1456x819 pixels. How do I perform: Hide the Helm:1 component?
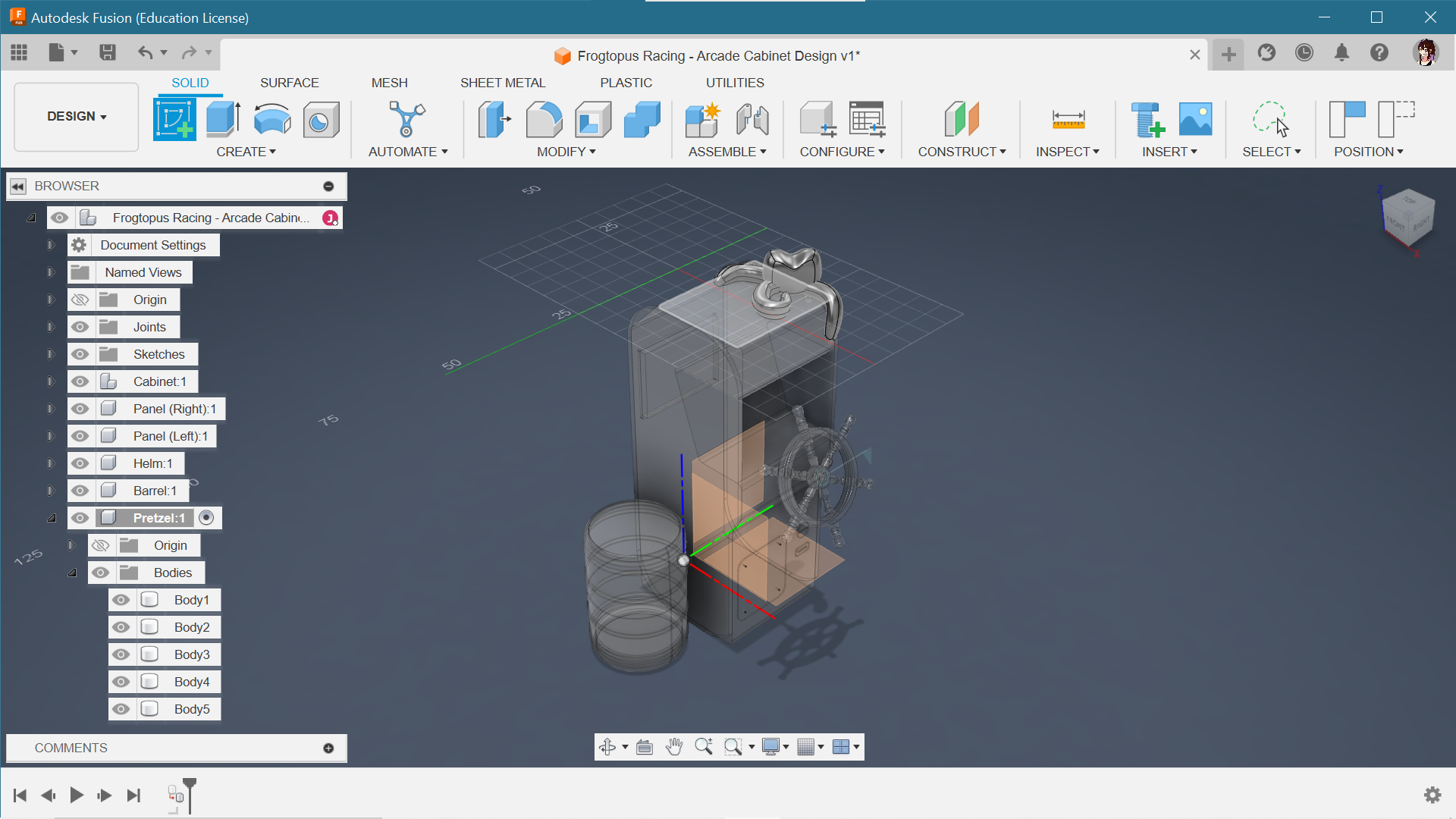(x=80, y=463)
